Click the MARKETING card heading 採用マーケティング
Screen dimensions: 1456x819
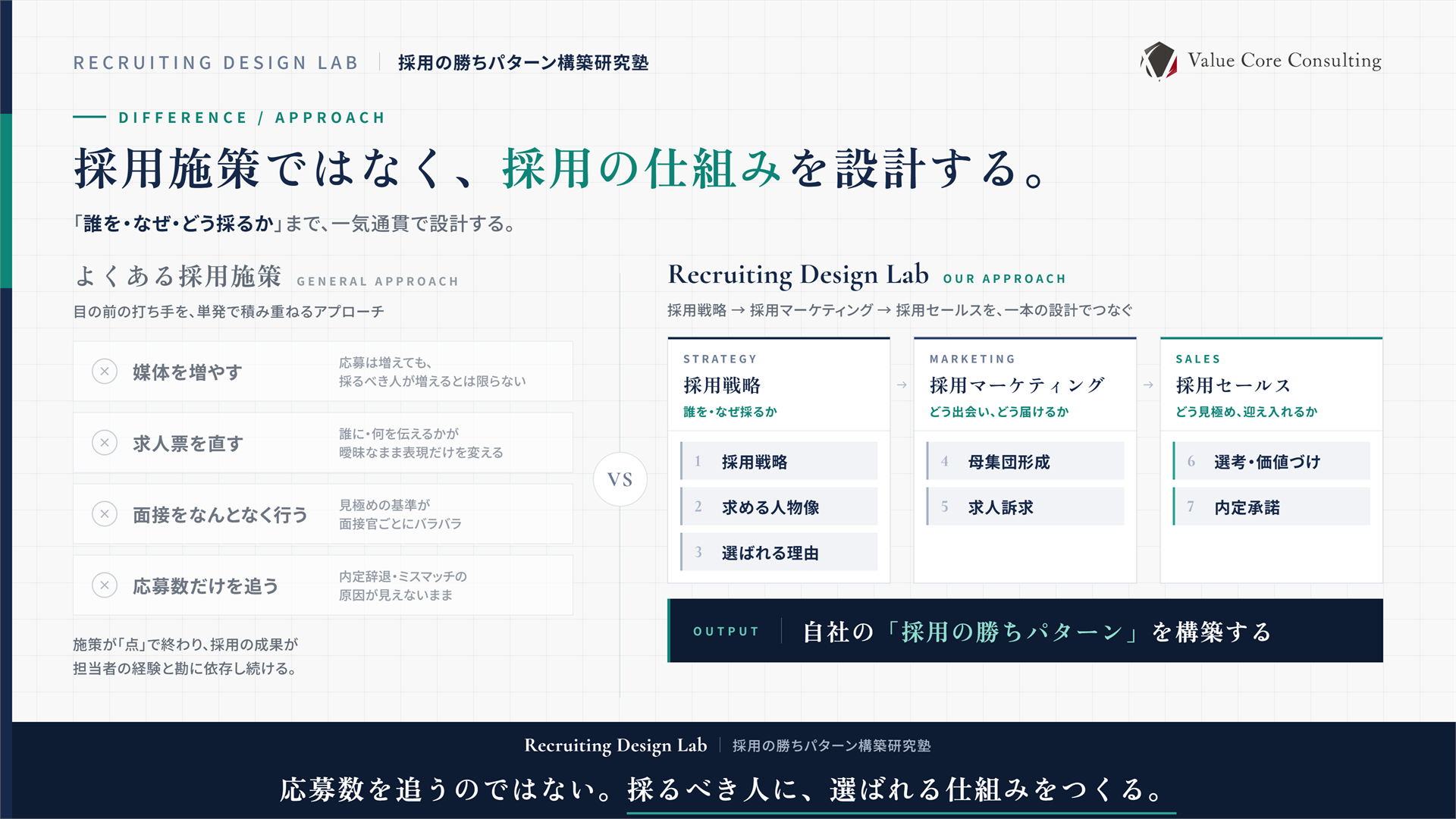point(1017,385)
